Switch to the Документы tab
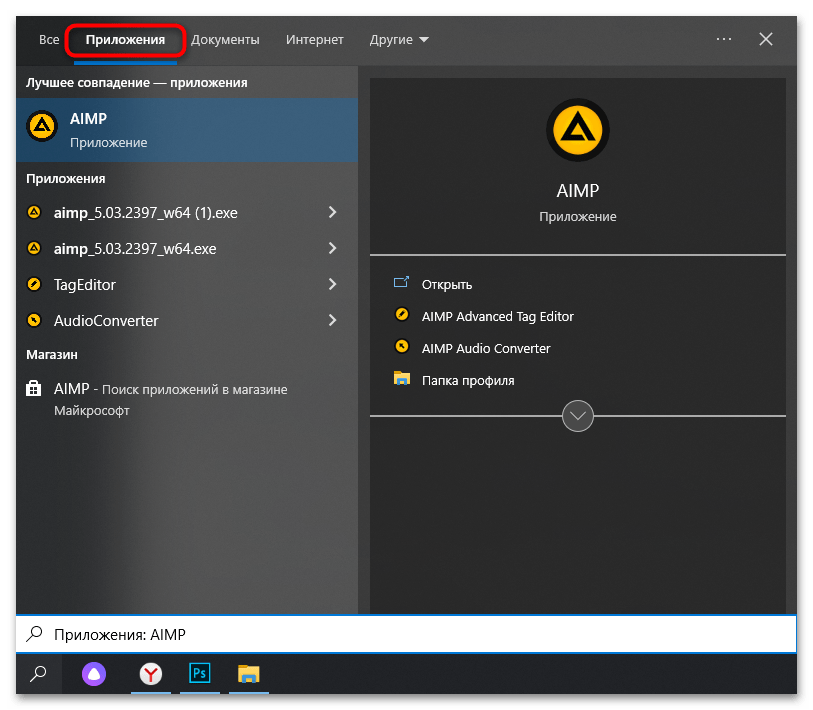This screenshot has width=813, height=710. tap(225, 40)
